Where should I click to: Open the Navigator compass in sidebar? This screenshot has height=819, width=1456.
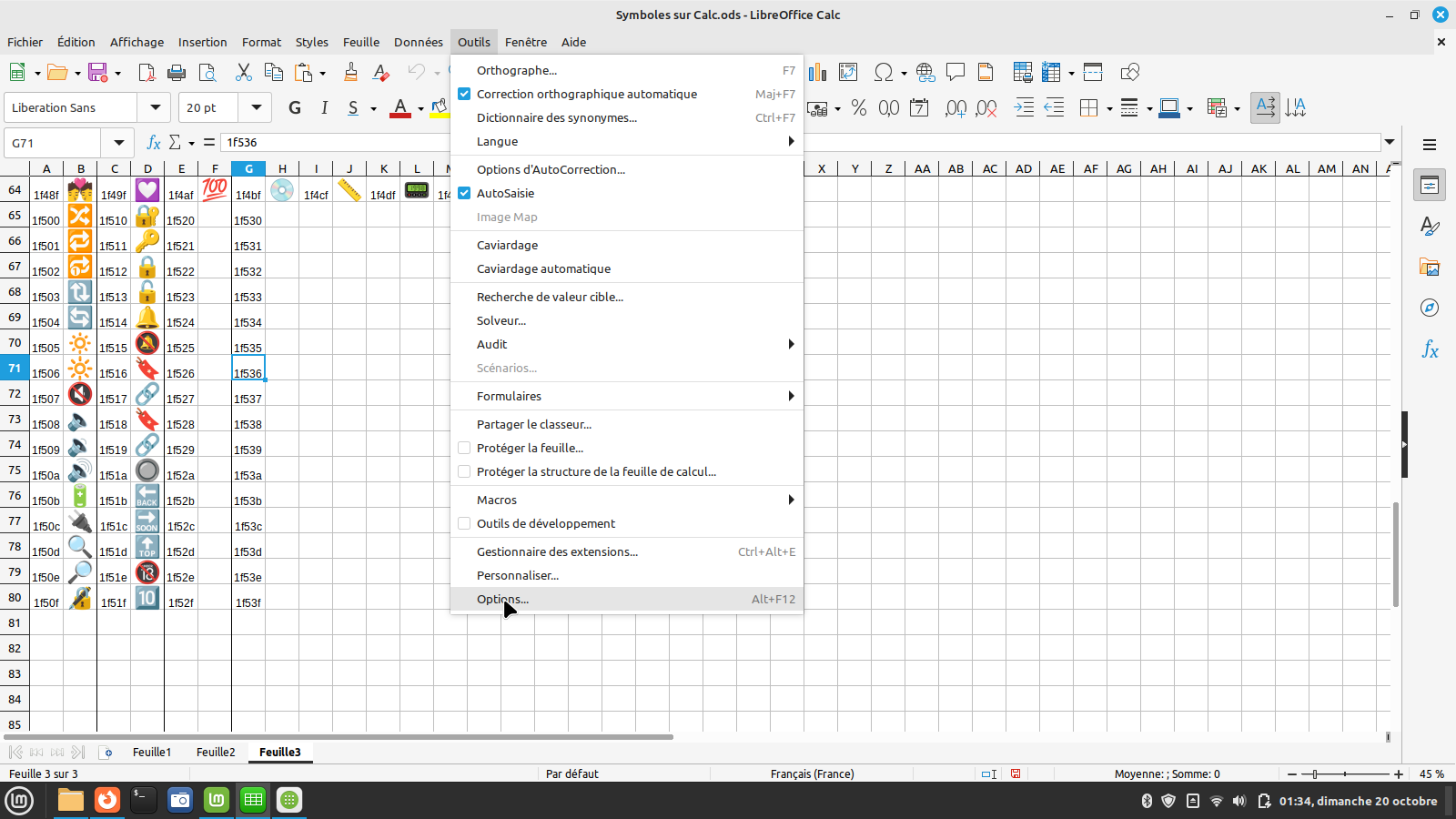click(1430, 308)
